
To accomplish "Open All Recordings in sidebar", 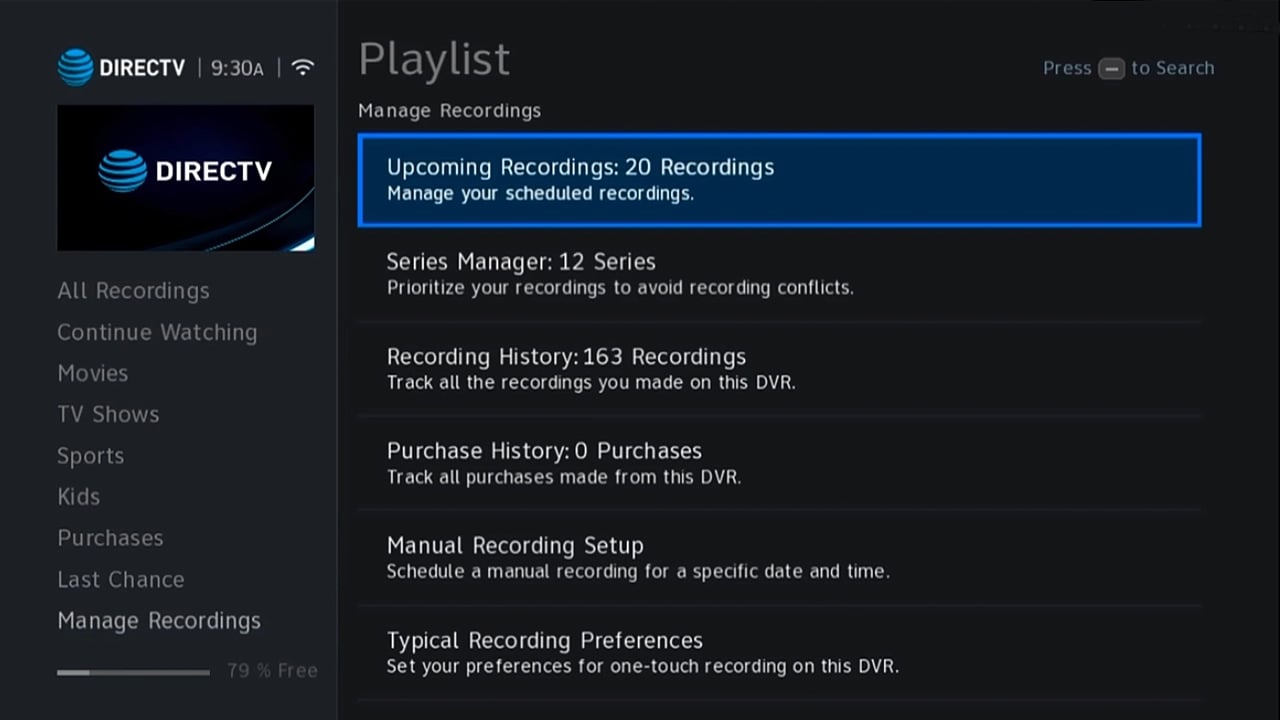I will (x=133, y=291).
